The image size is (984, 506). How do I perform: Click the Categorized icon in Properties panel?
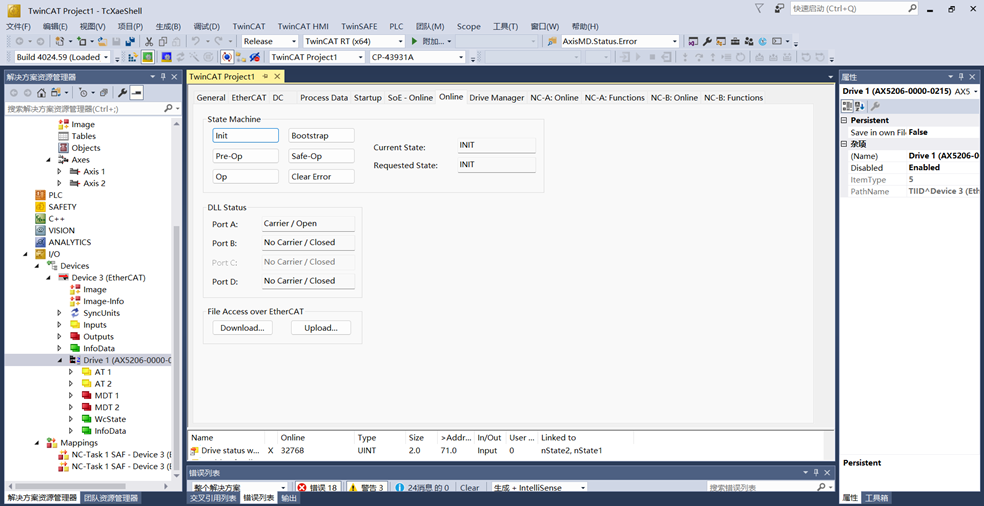click(x=847, y=106)
